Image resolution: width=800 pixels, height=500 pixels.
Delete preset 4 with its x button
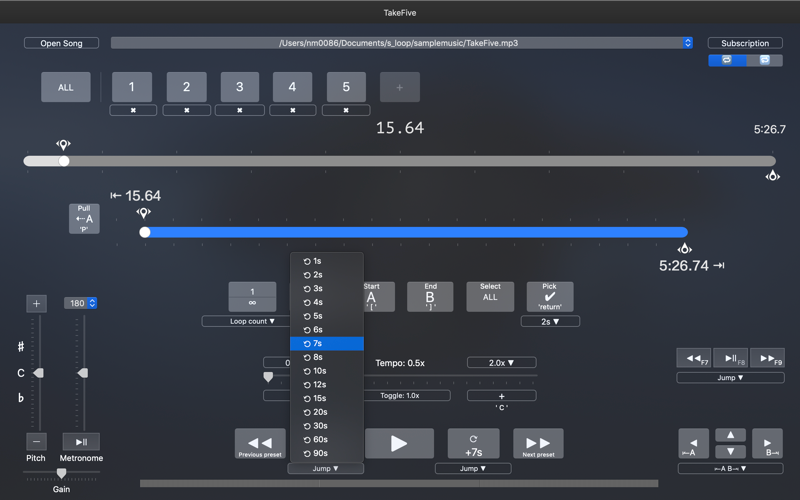tap(293, 110)
